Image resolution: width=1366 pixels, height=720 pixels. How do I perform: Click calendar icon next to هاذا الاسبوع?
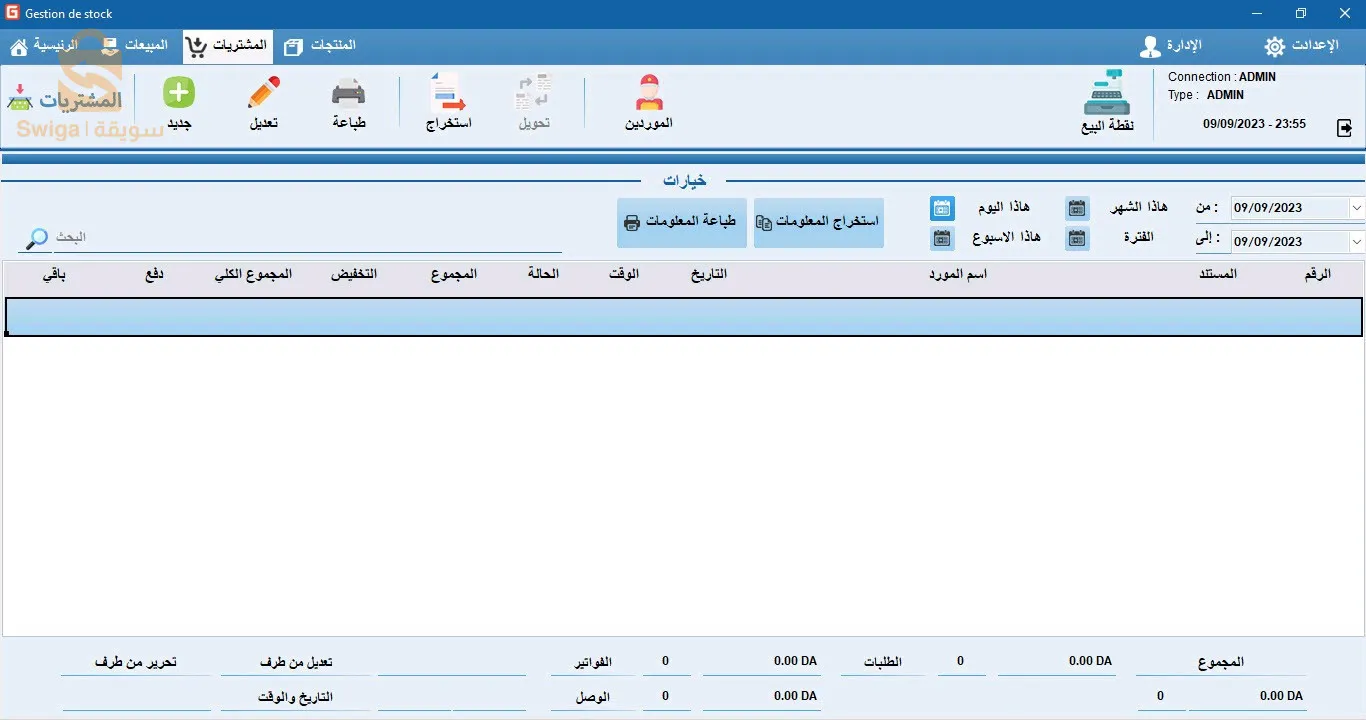click(x=941, y=238)
